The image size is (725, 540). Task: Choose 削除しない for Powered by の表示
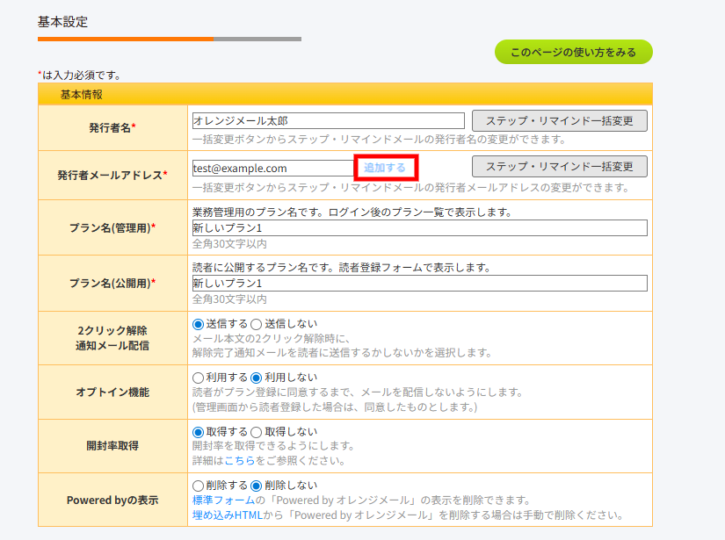256,485
